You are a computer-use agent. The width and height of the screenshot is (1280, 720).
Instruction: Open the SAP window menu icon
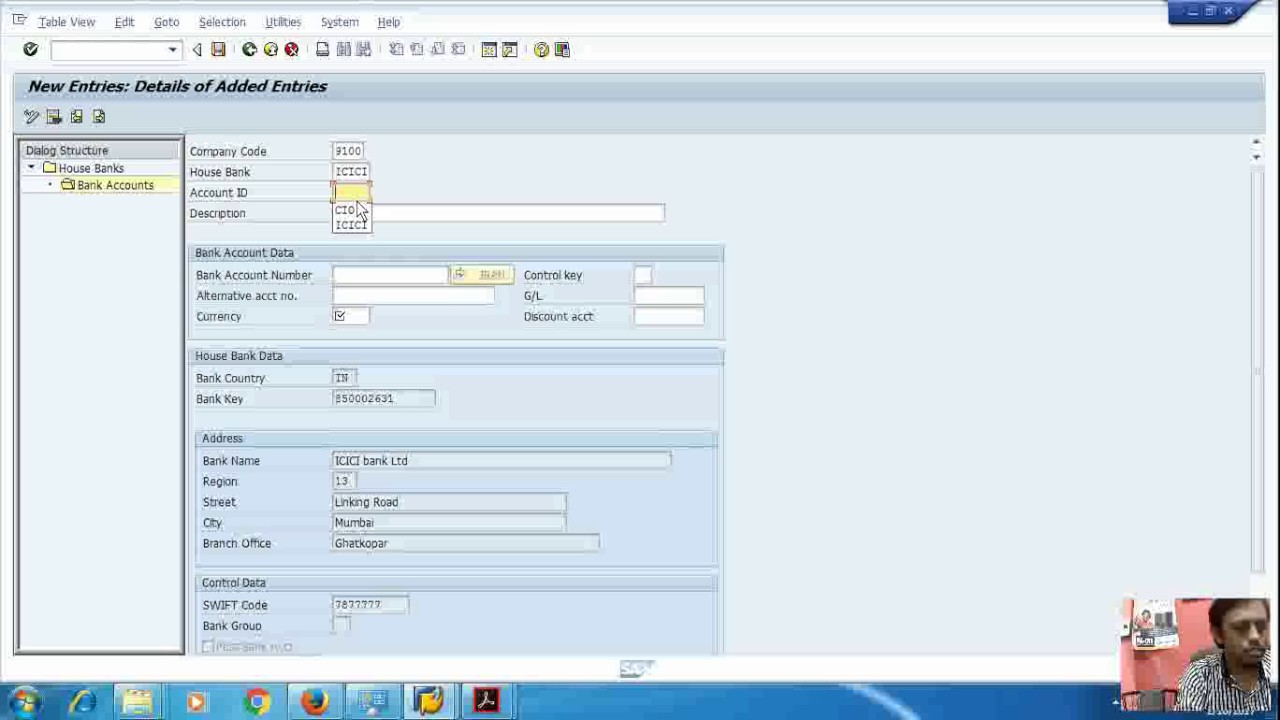[19, 20]
